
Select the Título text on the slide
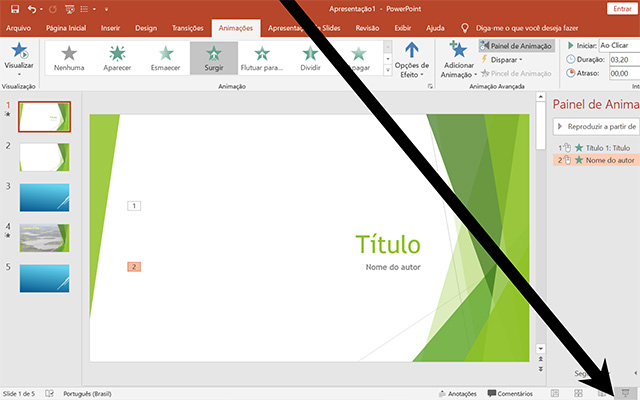click(x=388, y=244)
